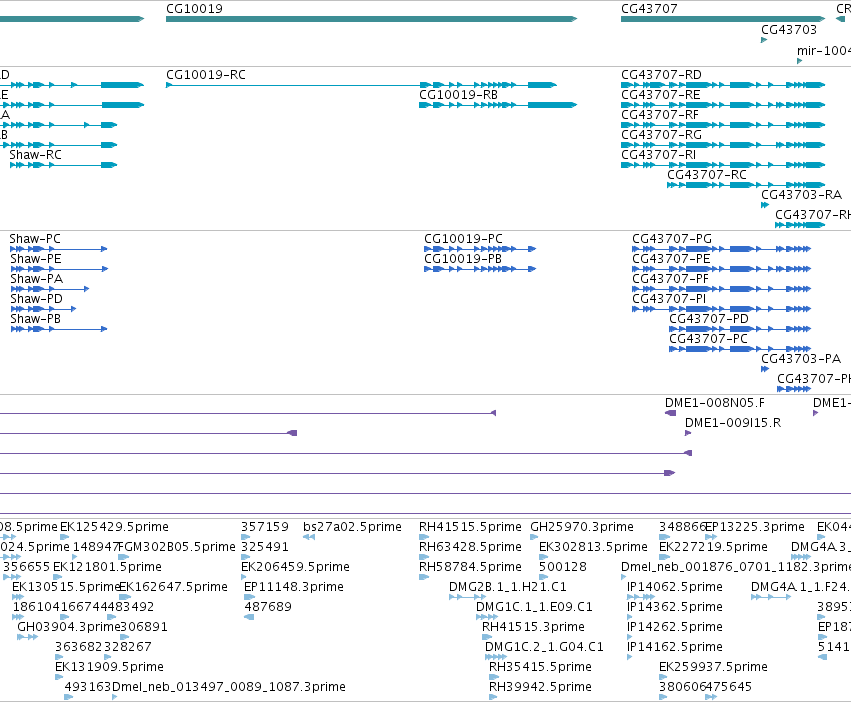Click the FGM302B05.5prime EST label
This screenshot has width=851, height=702.
pyautogui.click(x=177, y=547)
